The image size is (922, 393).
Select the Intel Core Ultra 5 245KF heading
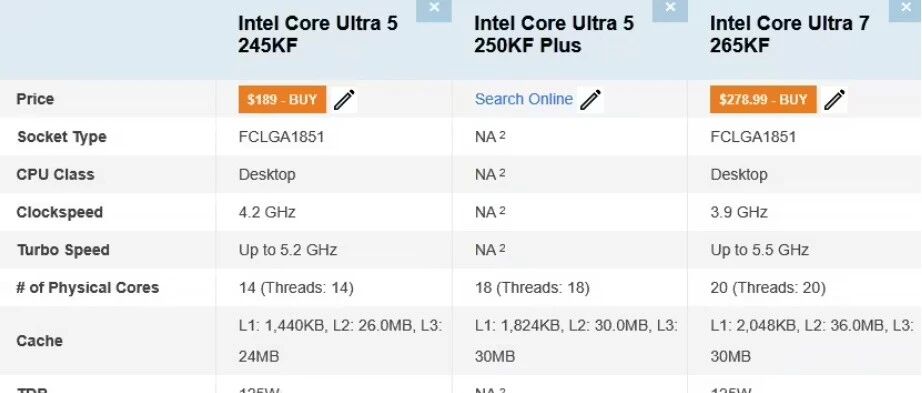[318, 34]
